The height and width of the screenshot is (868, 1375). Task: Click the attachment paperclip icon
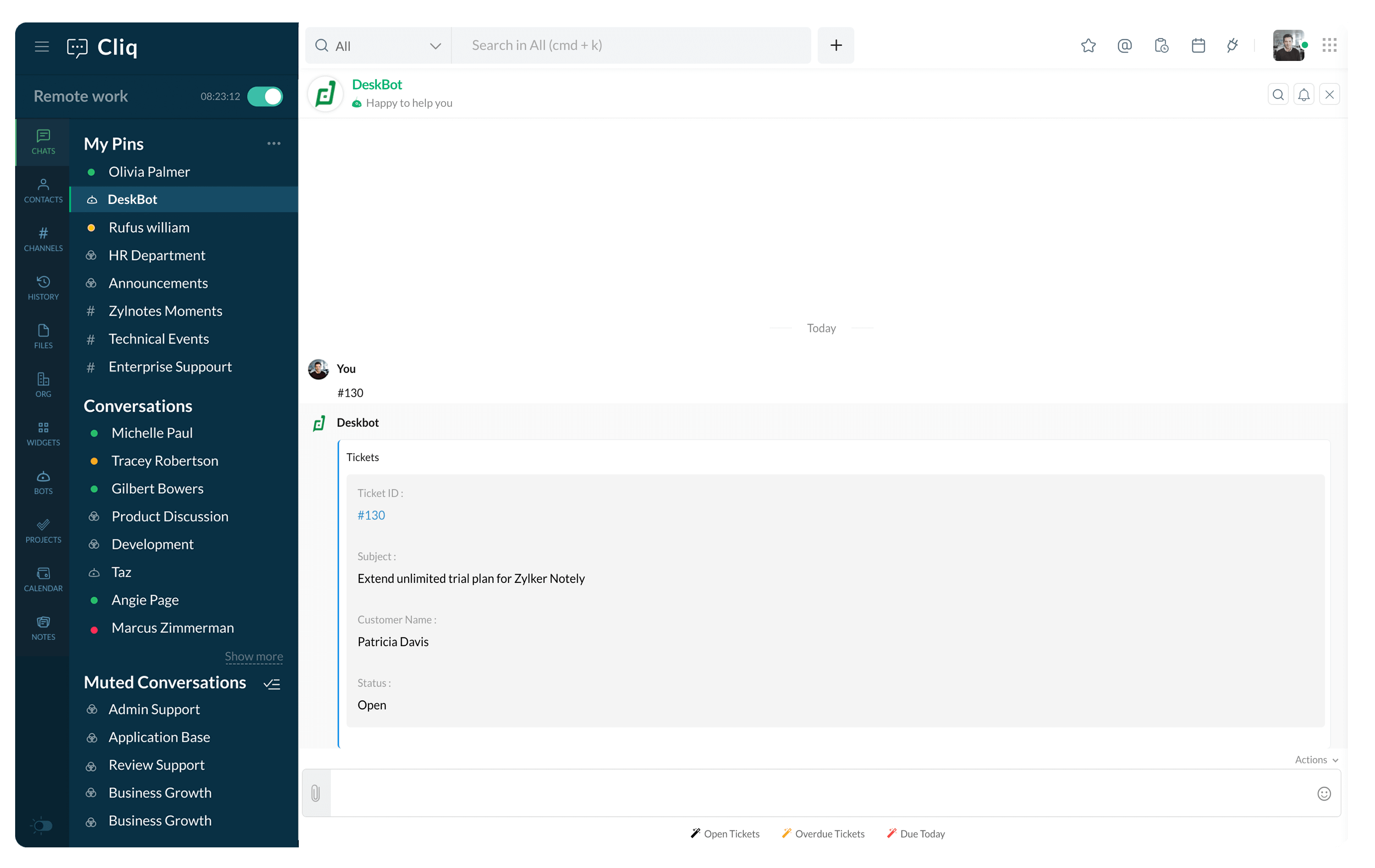click(316, 793)
